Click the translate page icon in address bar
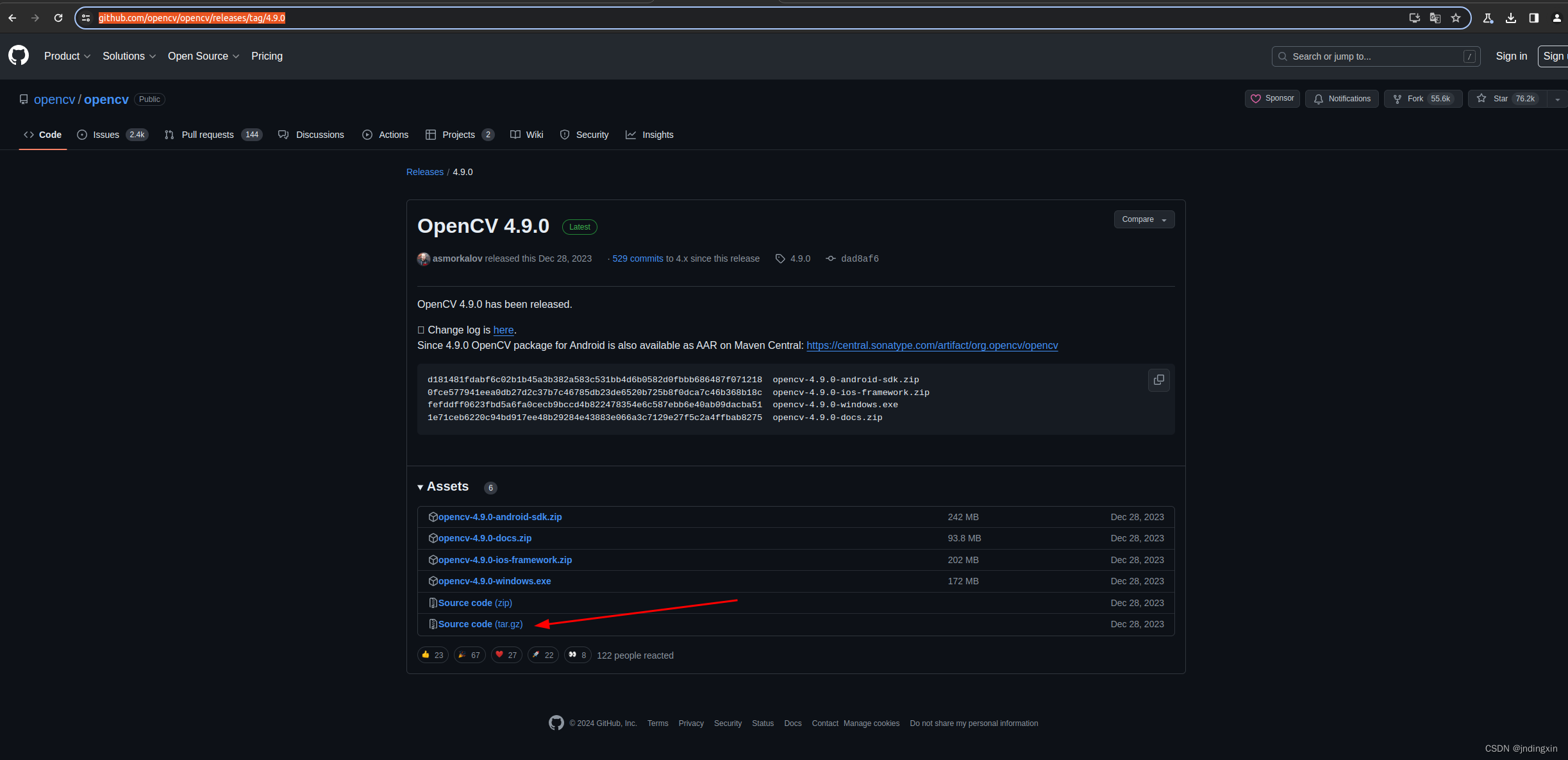Screen dimensions: 1568x760 pyautogui.click(x=1435, y=18)
